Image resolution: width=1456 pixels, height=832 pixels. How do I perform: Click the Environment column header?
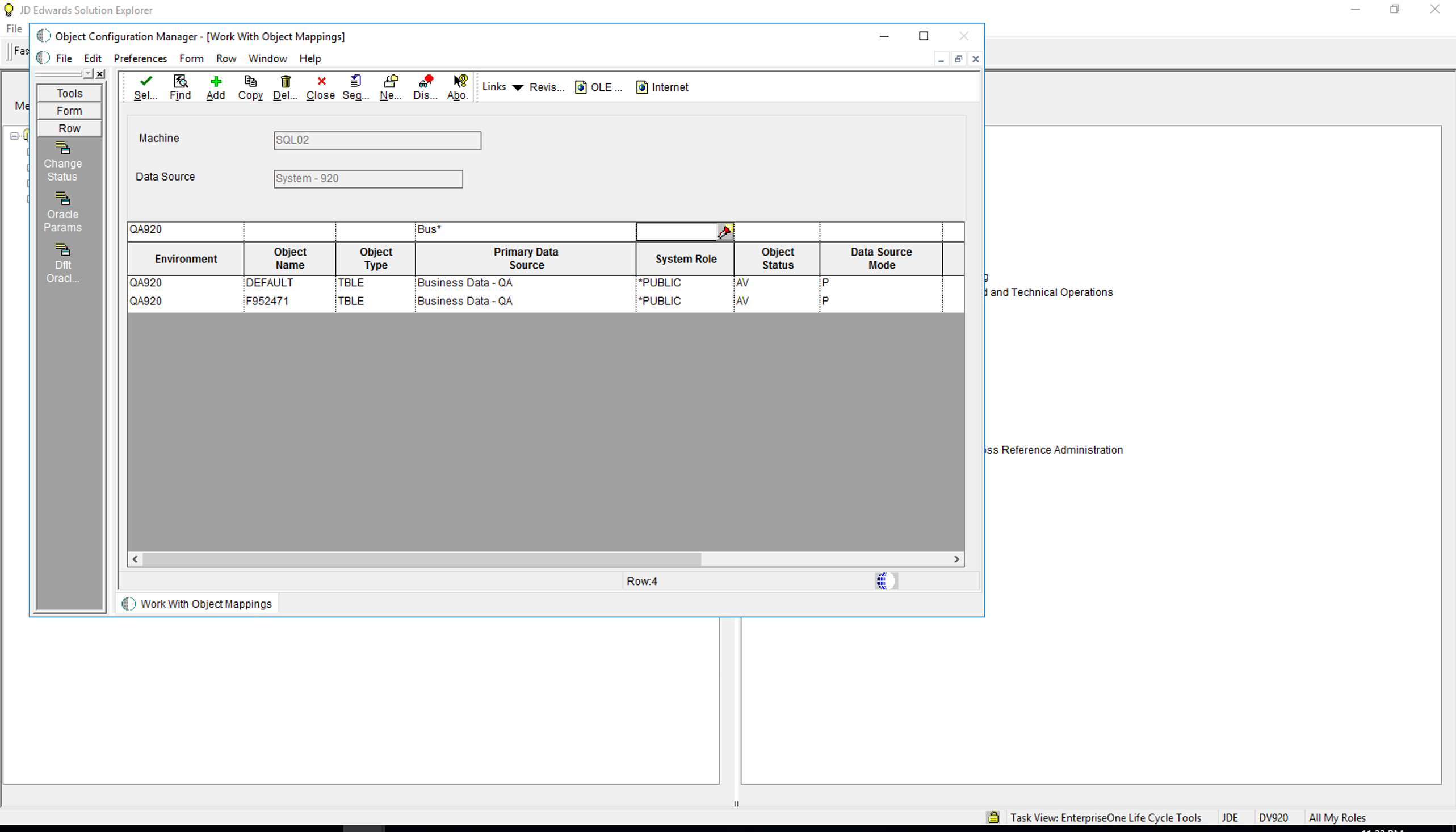(x=186, y=259)
